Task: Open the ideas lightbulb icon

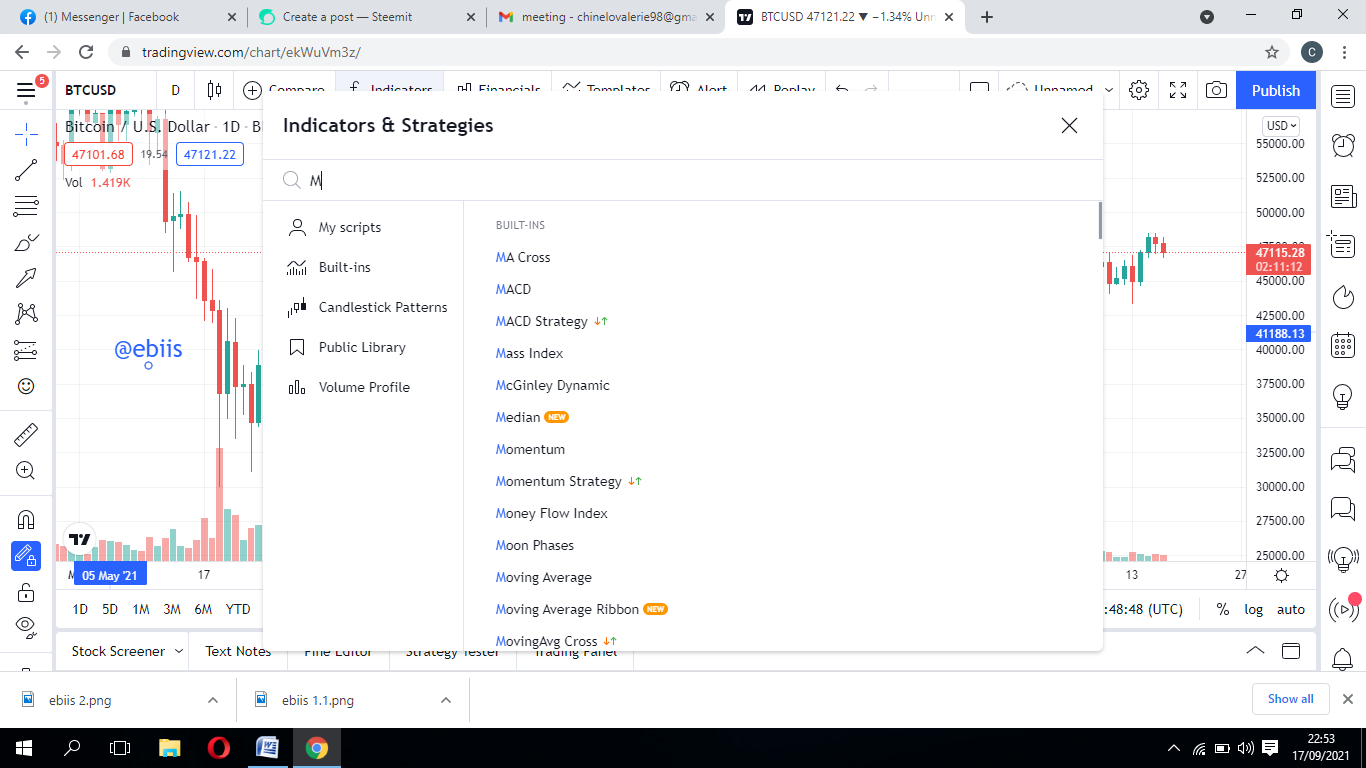Action: [1343, 396]
